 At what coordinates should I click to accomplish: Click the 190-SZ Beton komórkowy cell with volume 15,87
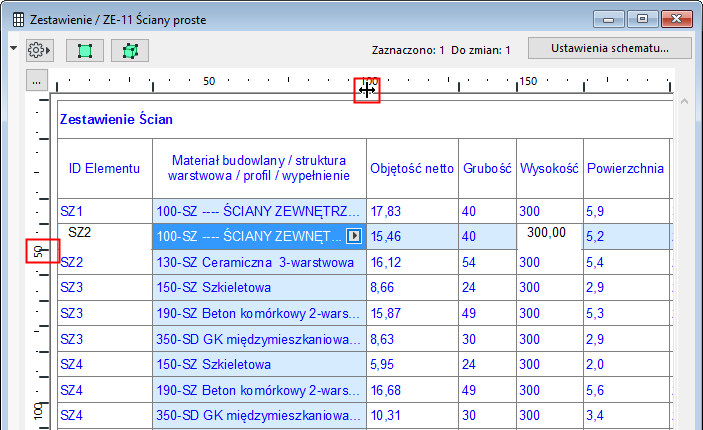click(x=259, y=313)
